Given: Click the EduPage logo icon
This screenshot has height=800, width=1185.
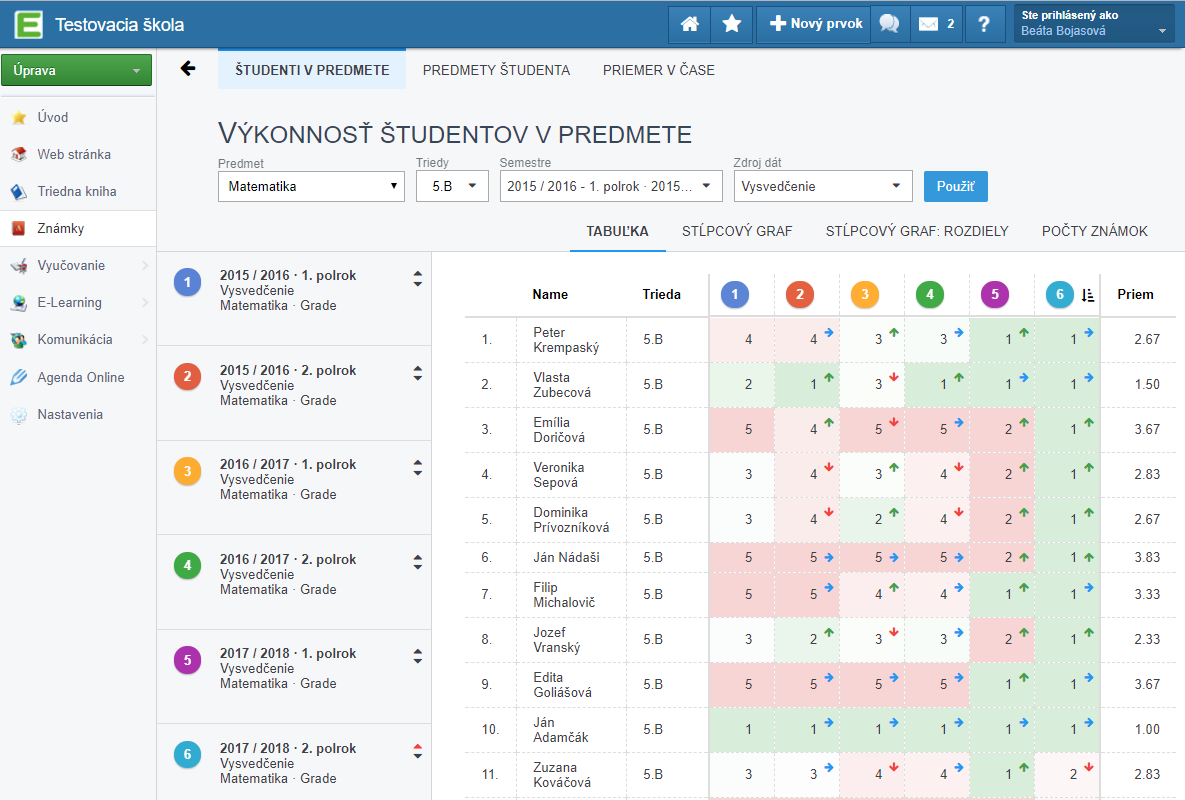Looking at the screenshot, I should point(29,24).
